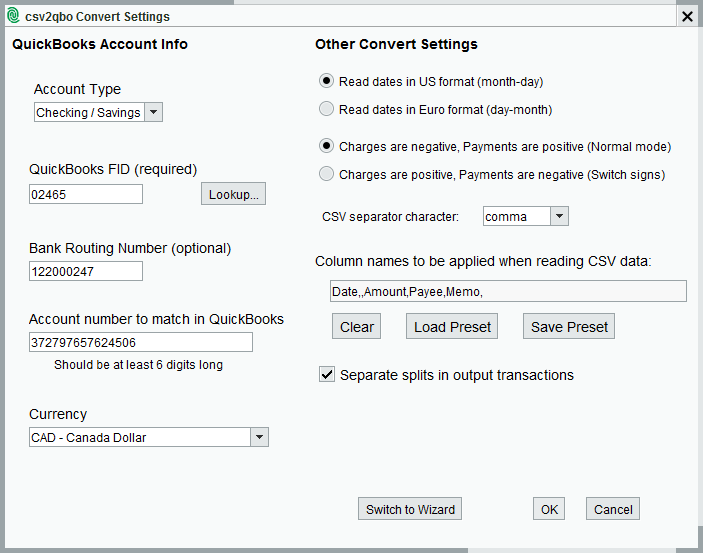The image size is (703, 553).
Task: Click the 'Other Convert Settings' heading
Action: [x=396, y=44]
